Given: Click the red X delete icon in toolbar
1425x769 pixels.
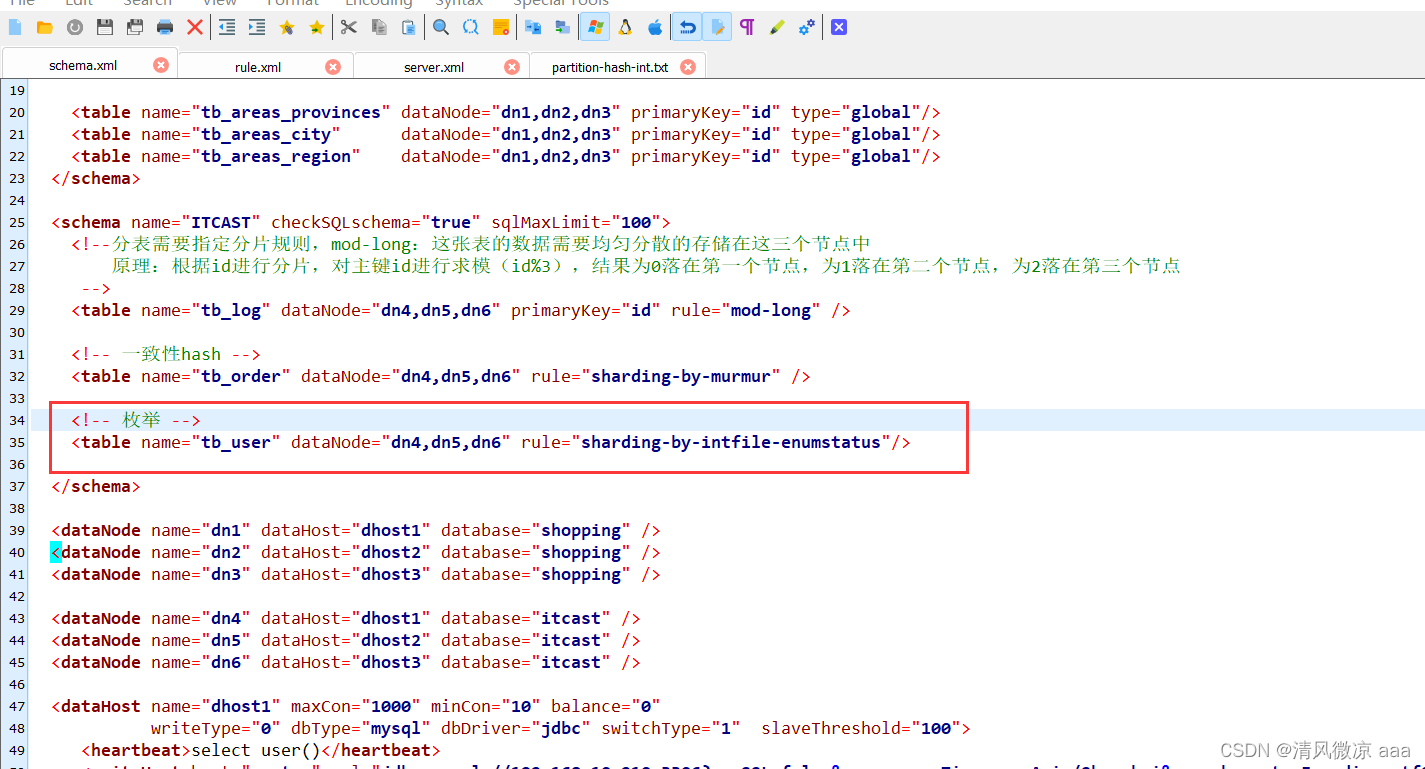Looking at the screenshot, I should tap(195, 28).
